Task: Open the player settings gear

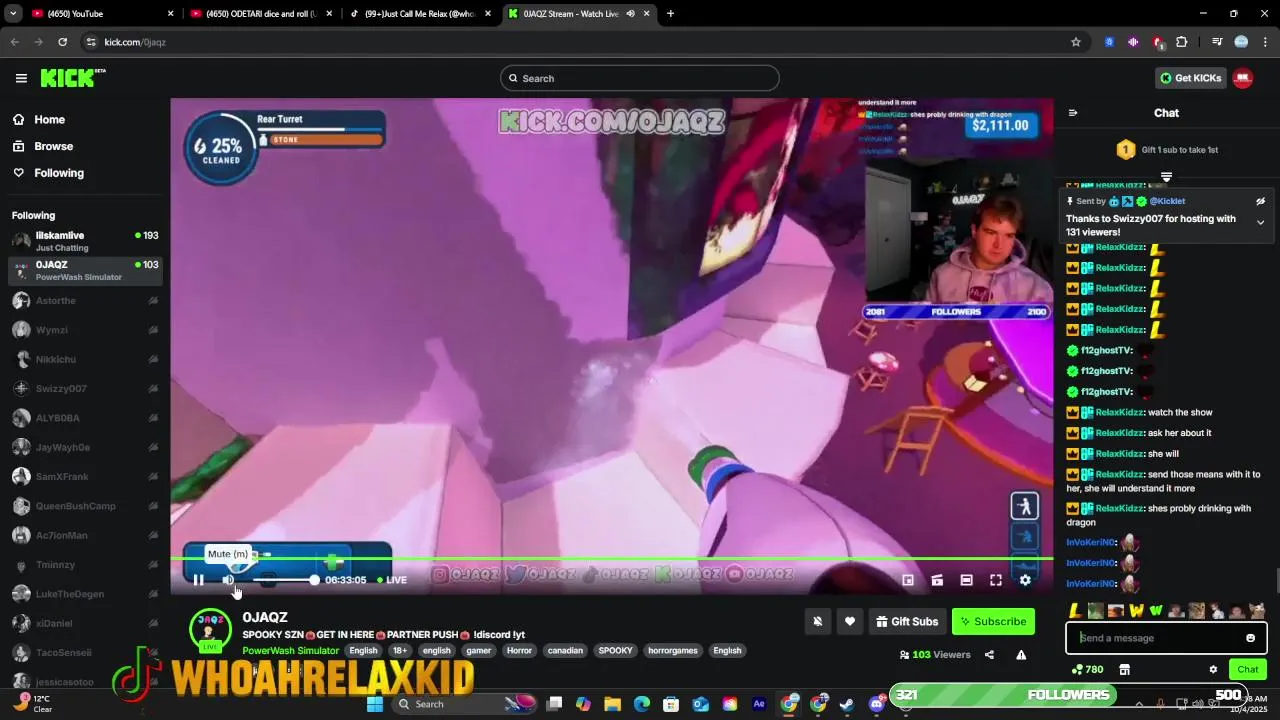Action: coord(1025,580)
